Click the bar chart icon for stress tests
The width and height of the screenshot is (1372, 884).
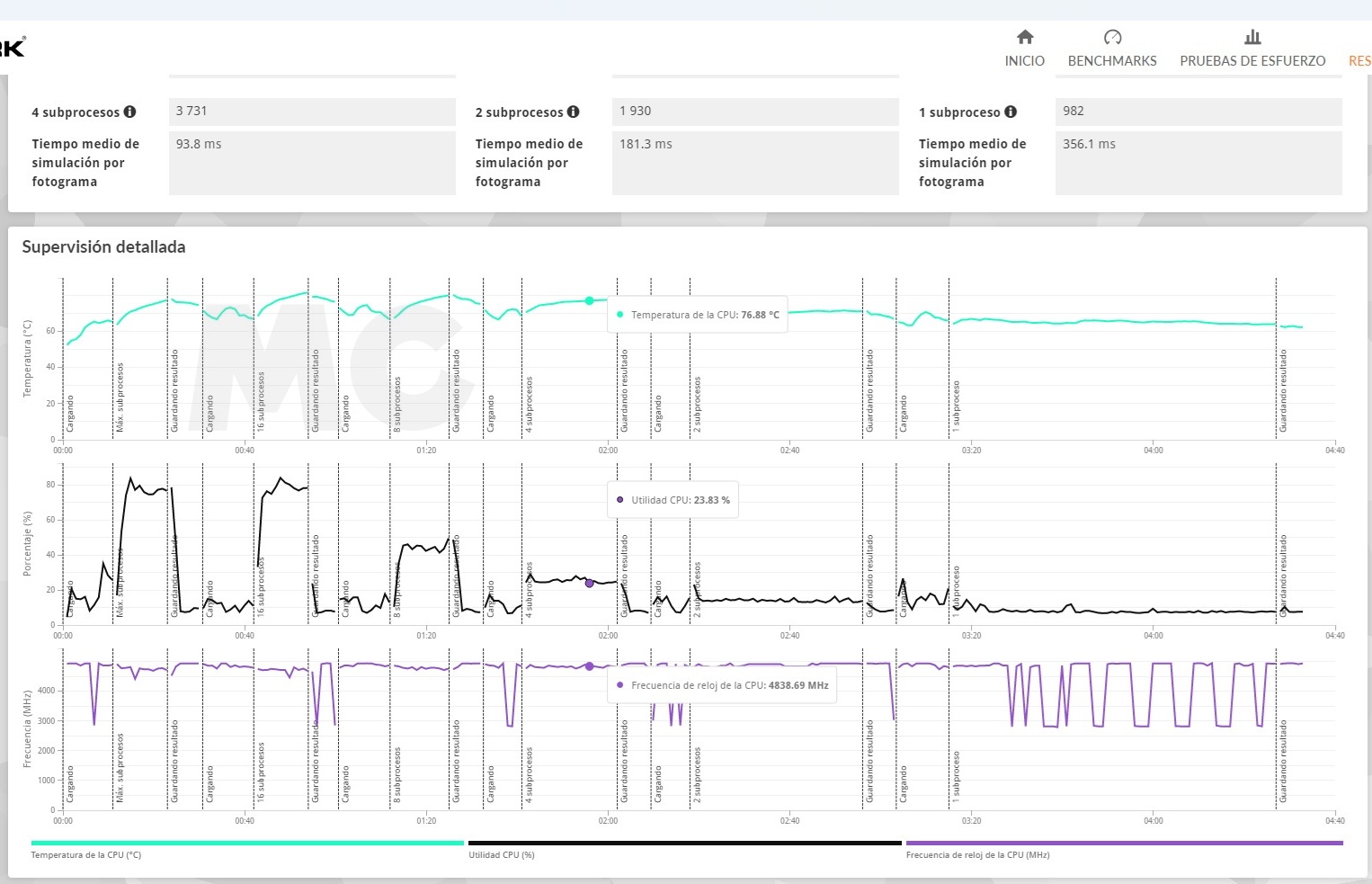tap(1252, 37)
